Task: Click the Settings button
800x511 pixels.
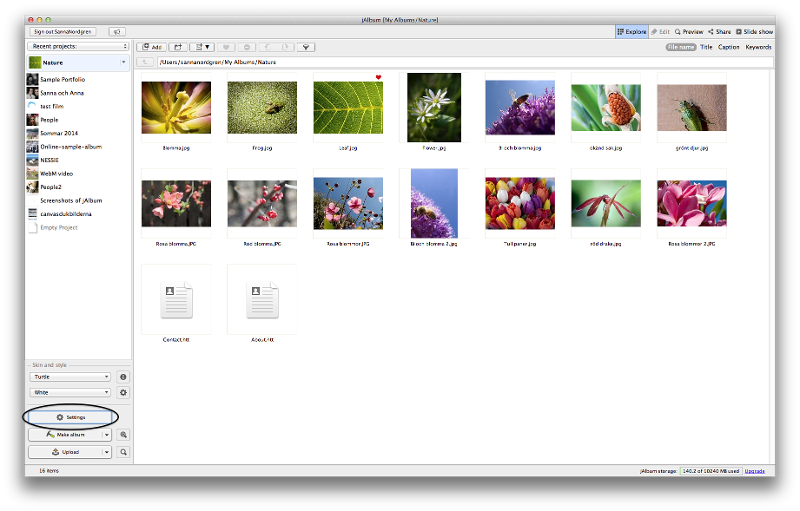Action: 70,417
